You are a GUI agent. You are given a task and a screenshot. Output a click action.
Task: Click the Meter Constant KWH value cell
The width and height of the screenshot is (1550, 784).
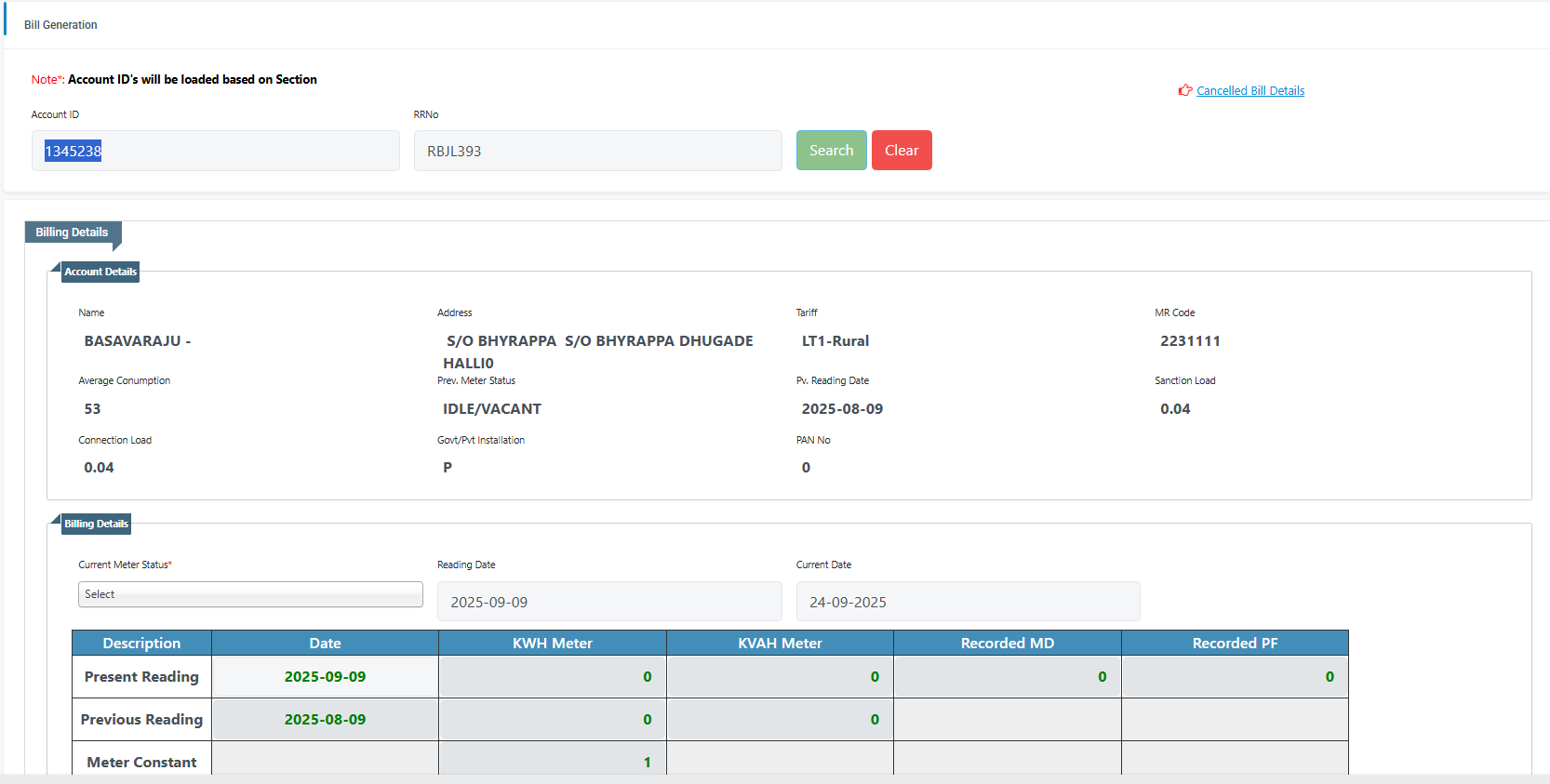click(553, 761)
